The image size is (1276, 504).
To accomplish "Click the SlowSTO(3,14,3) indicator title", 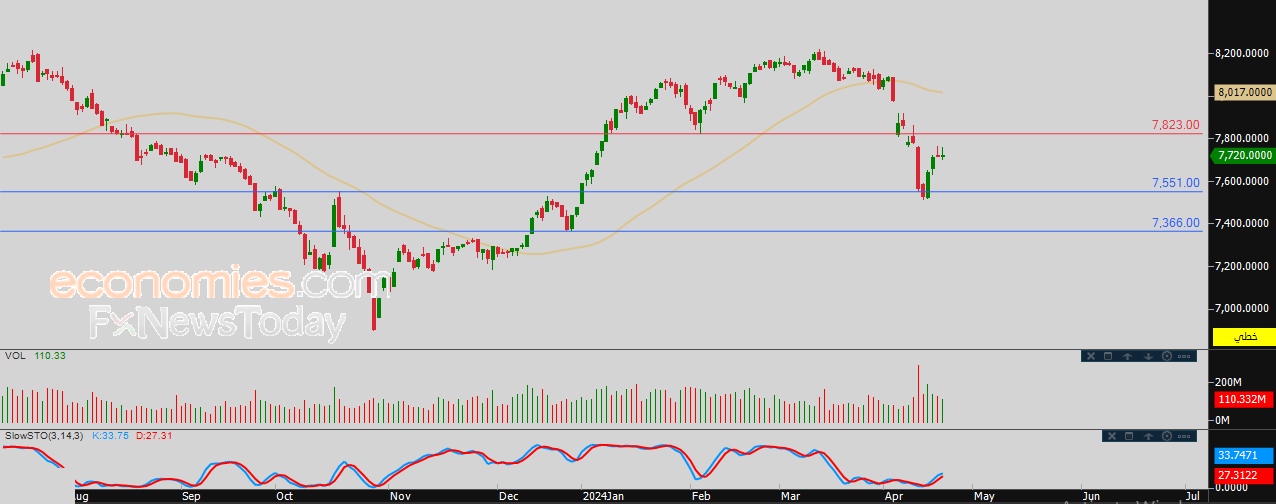I will [x=44, y=436].
